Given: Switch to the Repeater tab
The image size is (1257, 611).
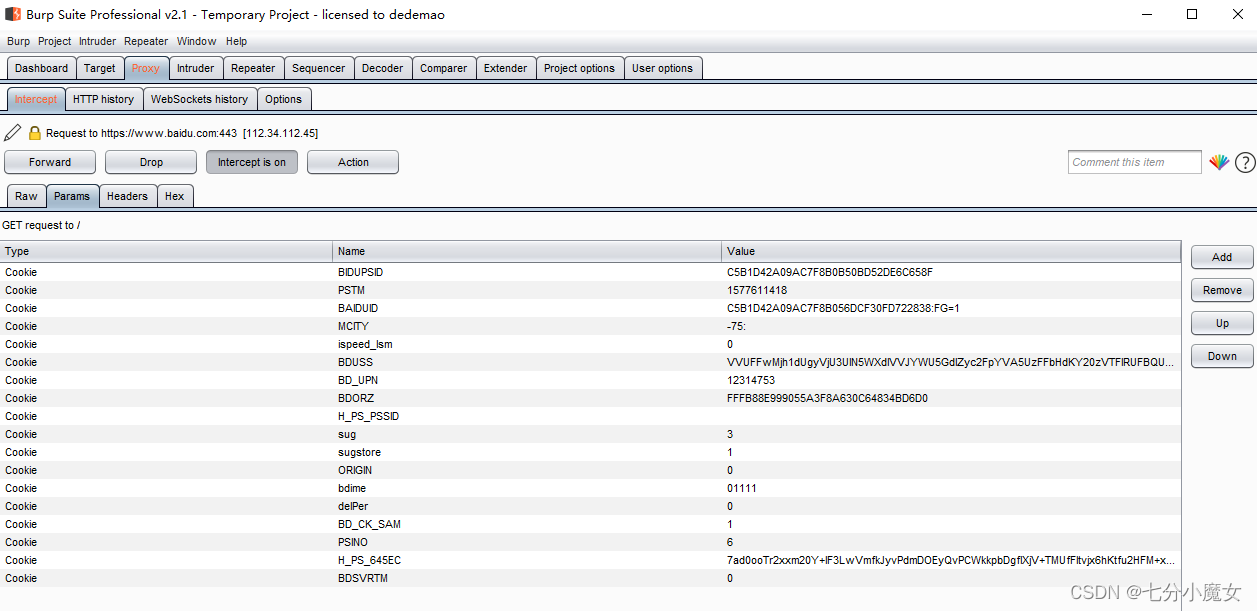Looking at the screenshot, I should [253, 68].
